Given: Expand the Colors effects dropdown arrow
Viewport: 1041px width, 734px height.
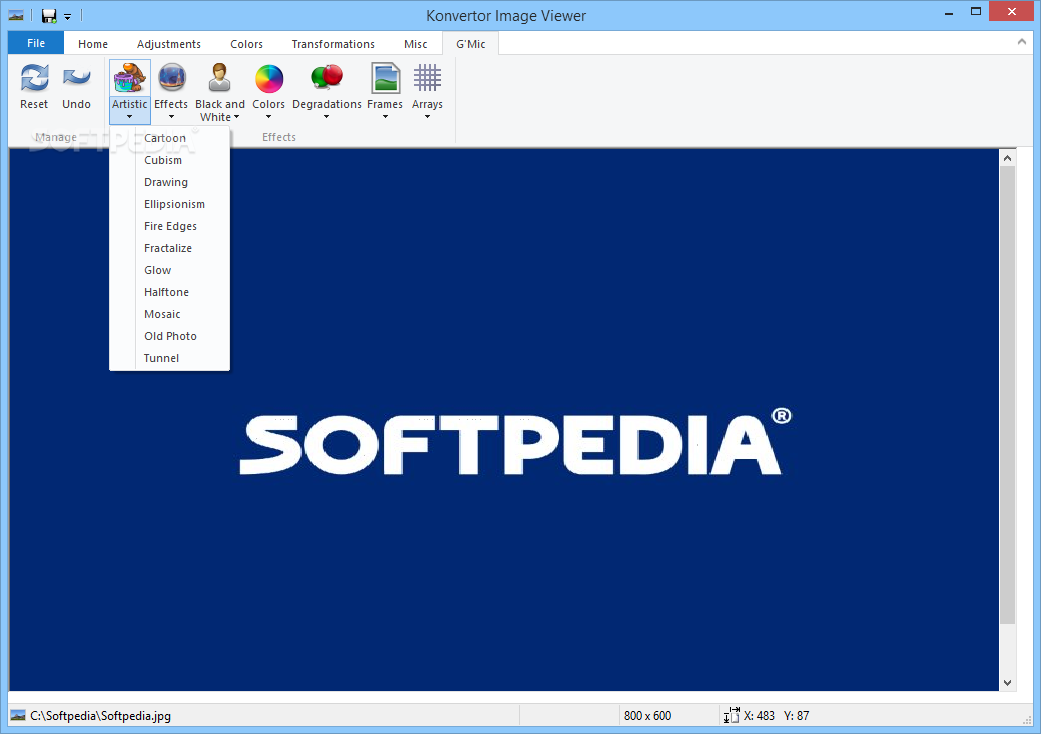Looking at the screenshot, I should click(268, 117).
